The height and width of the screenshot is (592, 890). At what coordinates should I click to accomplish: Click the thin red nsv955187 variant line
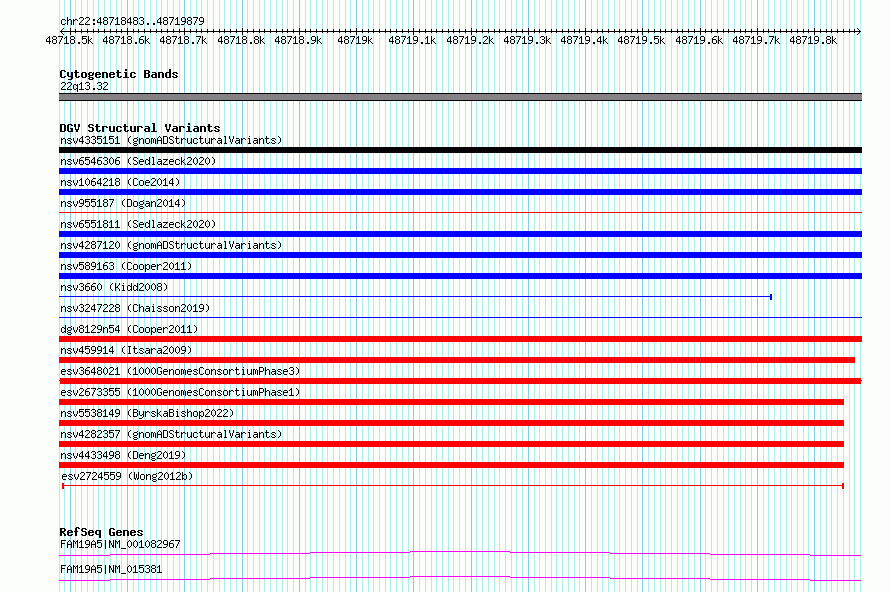pos(460,213)
